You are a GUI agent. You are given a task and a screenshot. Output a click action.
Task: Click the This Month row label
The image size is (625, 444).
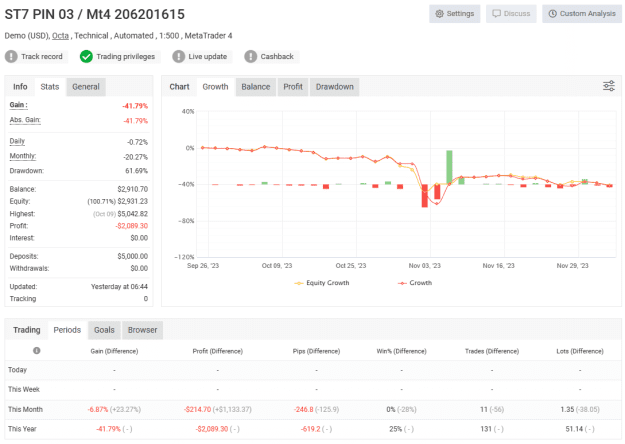pos(25,409)
